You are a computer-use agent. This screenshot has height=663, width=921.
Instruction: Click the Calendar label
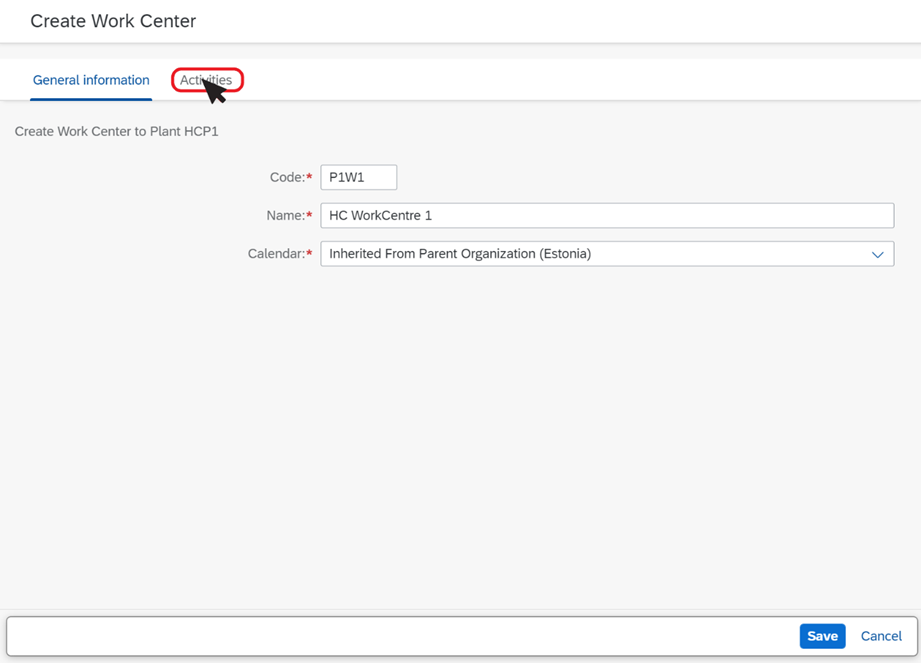click(x=280, y=254)
